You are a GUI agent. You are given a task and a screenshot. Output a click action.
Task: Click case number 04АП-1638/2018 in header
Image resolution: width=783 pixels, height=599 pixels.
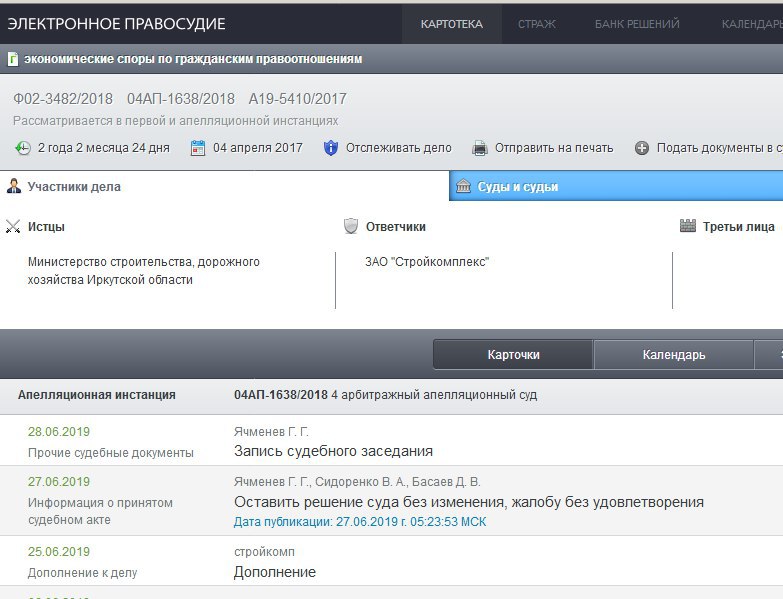pyautogui.click(x=181, y=99)
